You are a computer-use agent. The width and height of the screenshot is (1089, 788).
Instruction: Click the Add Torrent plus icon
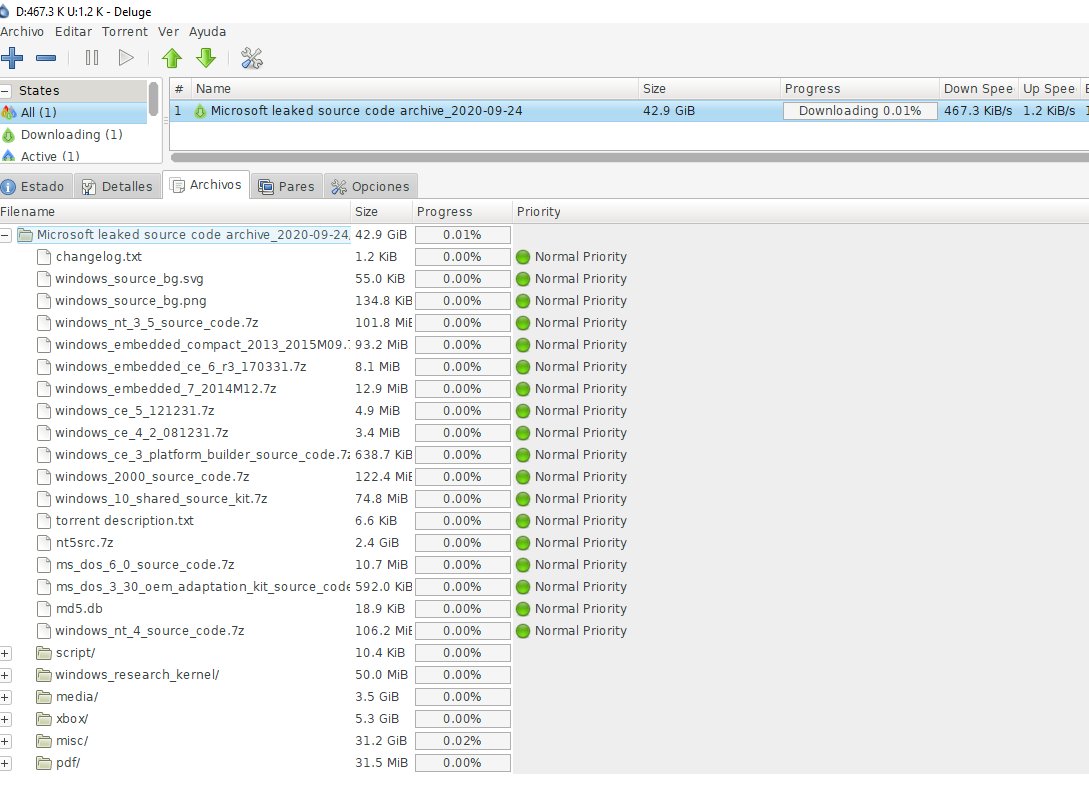11,58
